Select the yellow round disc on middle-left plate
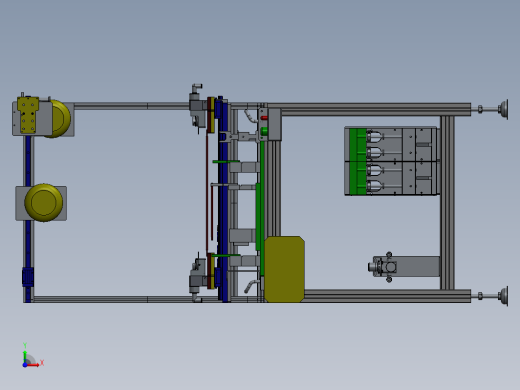 point(44,202)
